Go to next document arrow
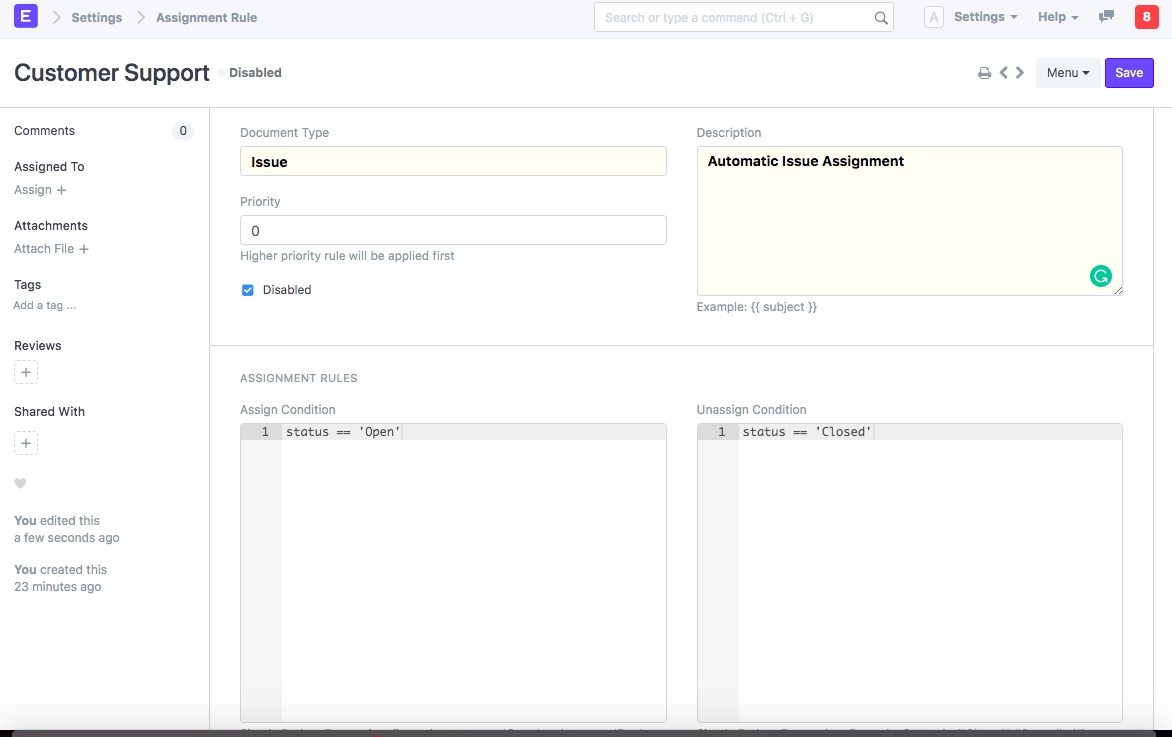This screenshot has height=737, width=1172. point(1020,73)
